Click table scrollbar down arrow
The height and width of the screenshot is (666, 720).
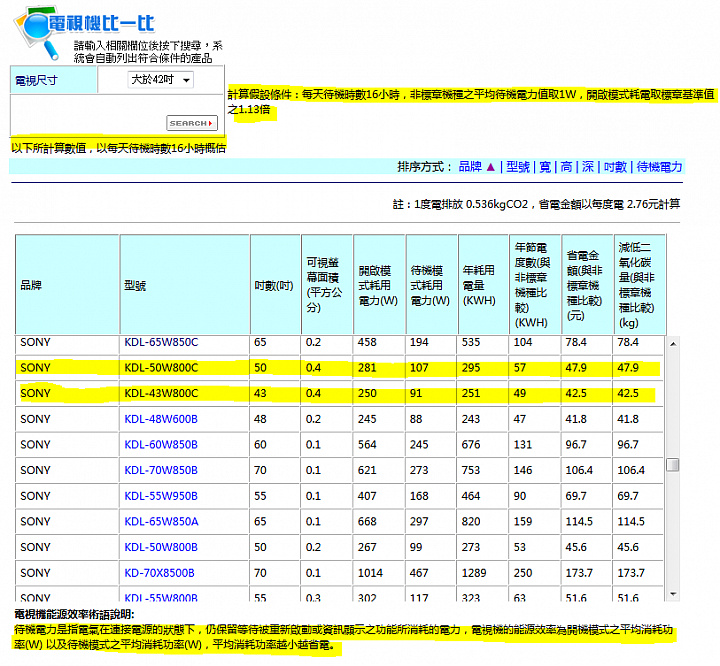coord(673,594)
